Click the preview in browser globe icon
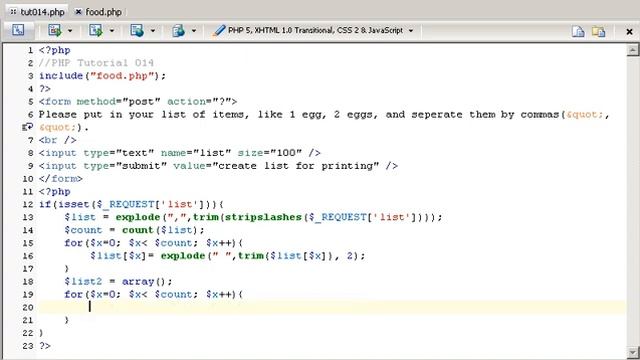The image size is (640, 360). [137, 31]
